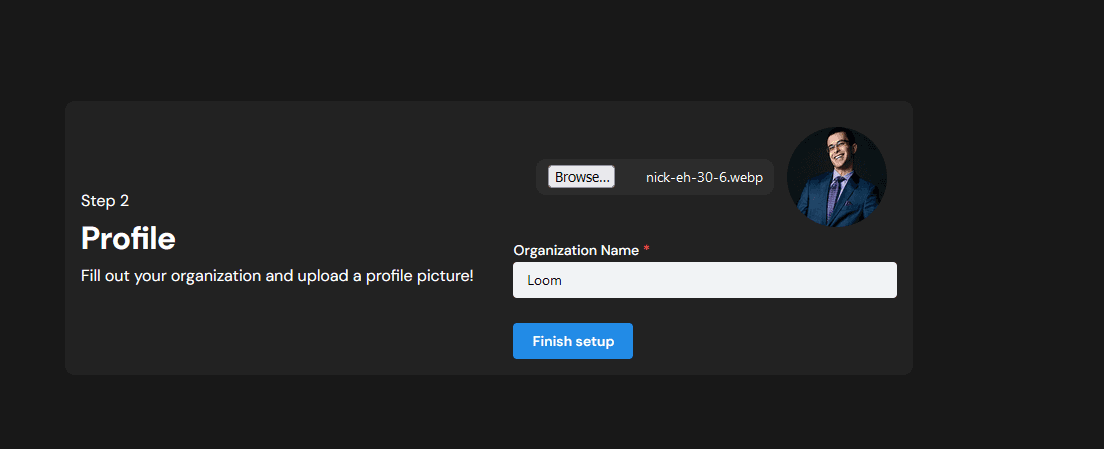This screenshot has width=1104, height=449.
Task: Click the purple tie in the avatar photo
Action: pyautogui.click(x=833, y=197)
